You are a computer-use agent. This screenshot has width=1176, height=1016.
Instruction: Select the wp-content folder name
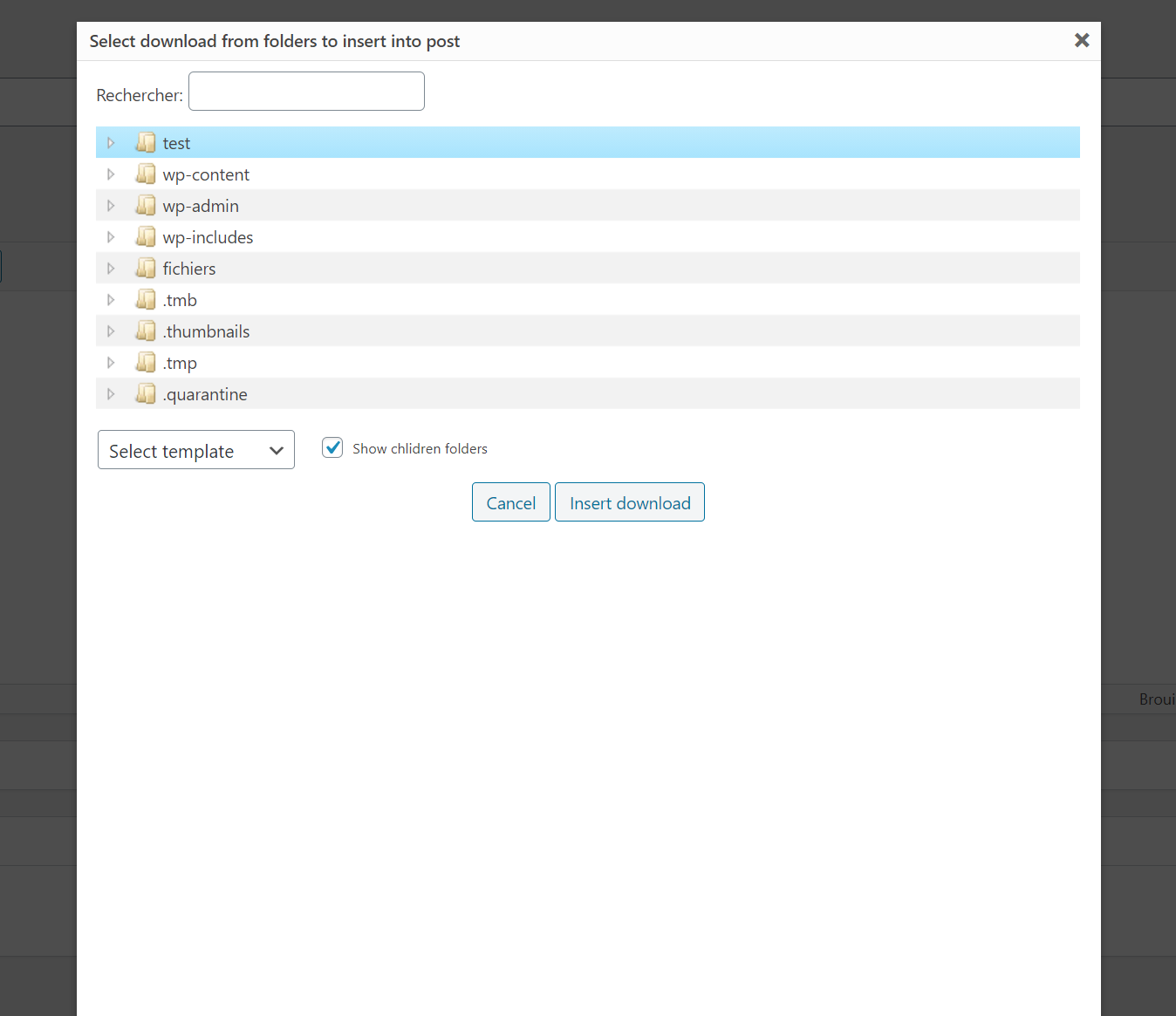point(206,174)
